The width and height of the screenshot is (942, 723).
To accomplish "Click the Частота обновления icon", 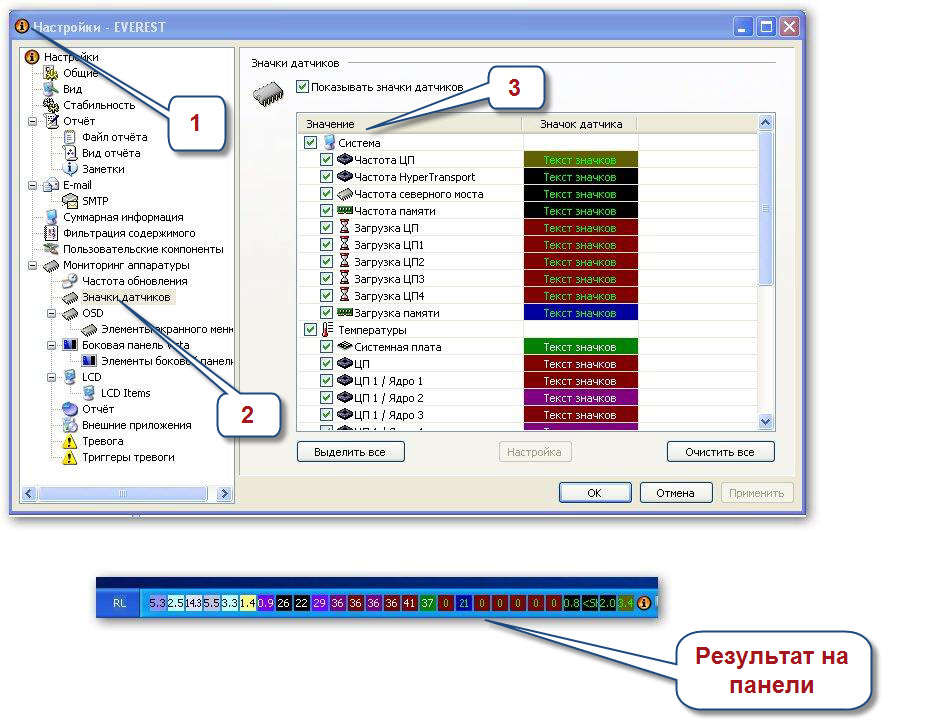I will [x=70, y=281].
